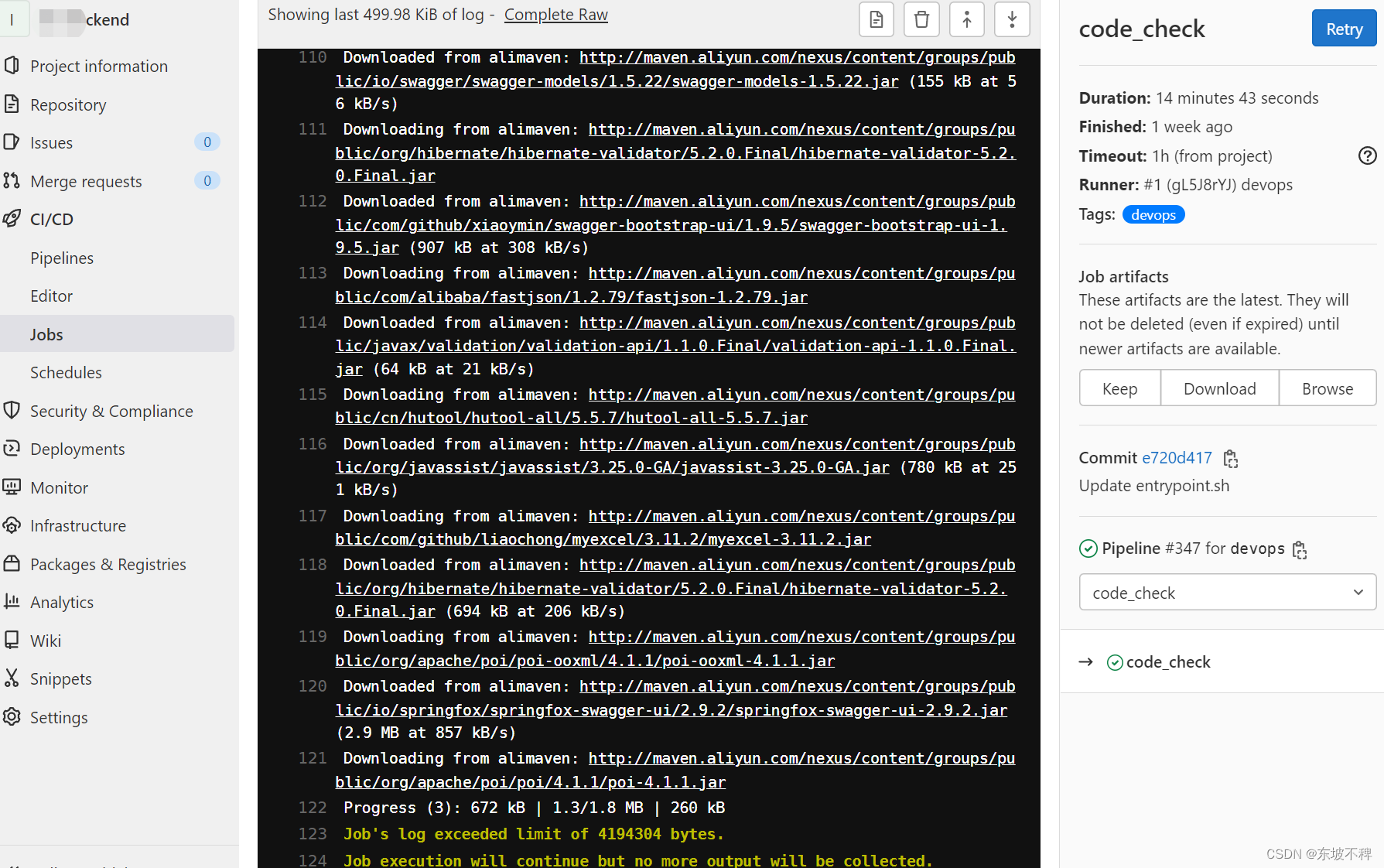Click log line number 113
Image resolution: width=1384 pixels, height=868 pixels.
pos(313,273)
